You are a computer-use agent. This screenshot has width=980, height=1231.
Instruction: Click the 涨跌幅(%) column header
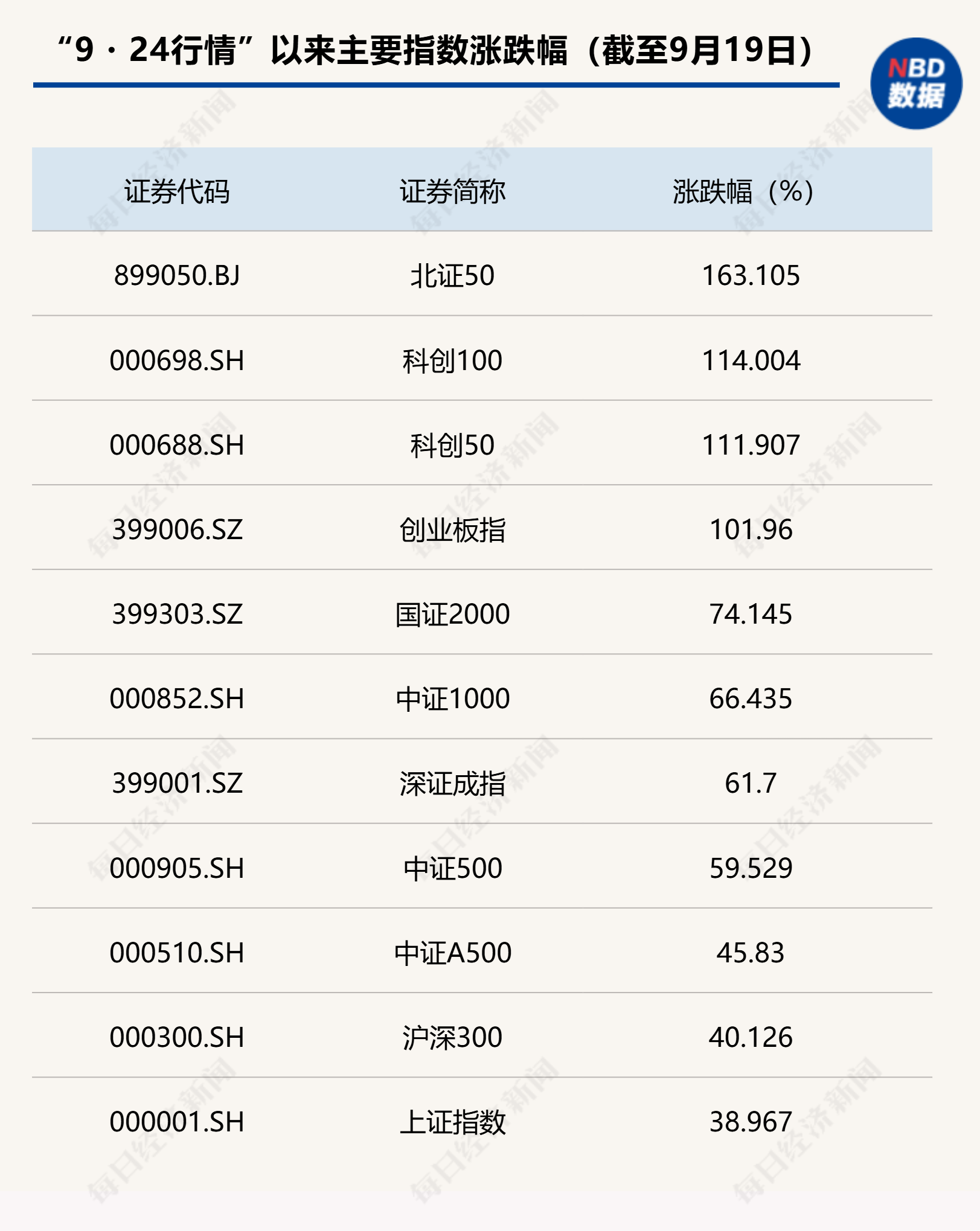743,191
